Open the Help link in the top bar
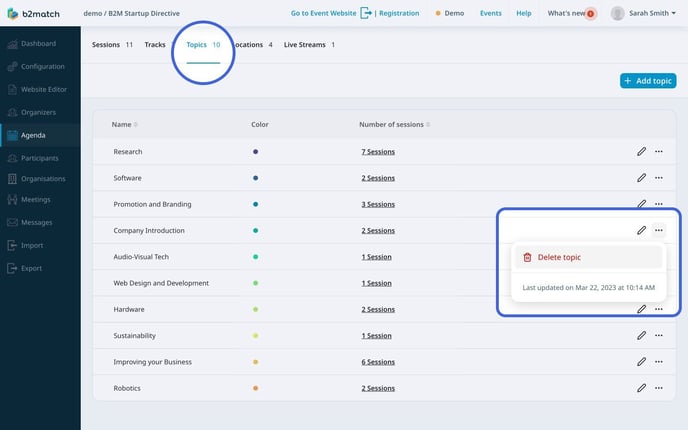The width and height of the screenshot is (688, 430). pyautogui.click(x=523, y=13)
